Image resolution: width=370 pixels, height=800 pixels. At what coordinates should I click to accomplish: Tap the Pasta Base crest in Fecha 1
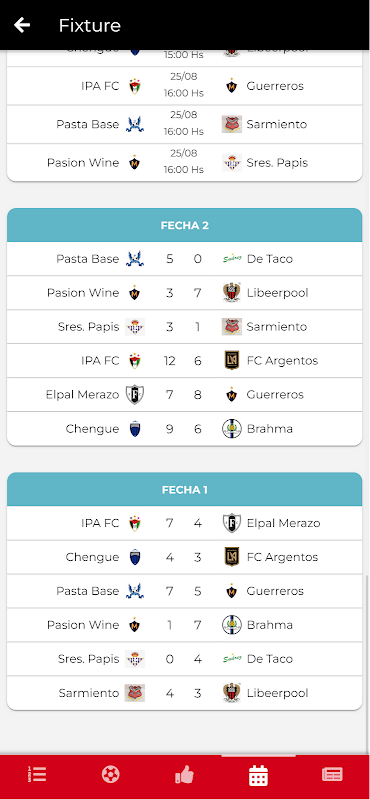135,591
